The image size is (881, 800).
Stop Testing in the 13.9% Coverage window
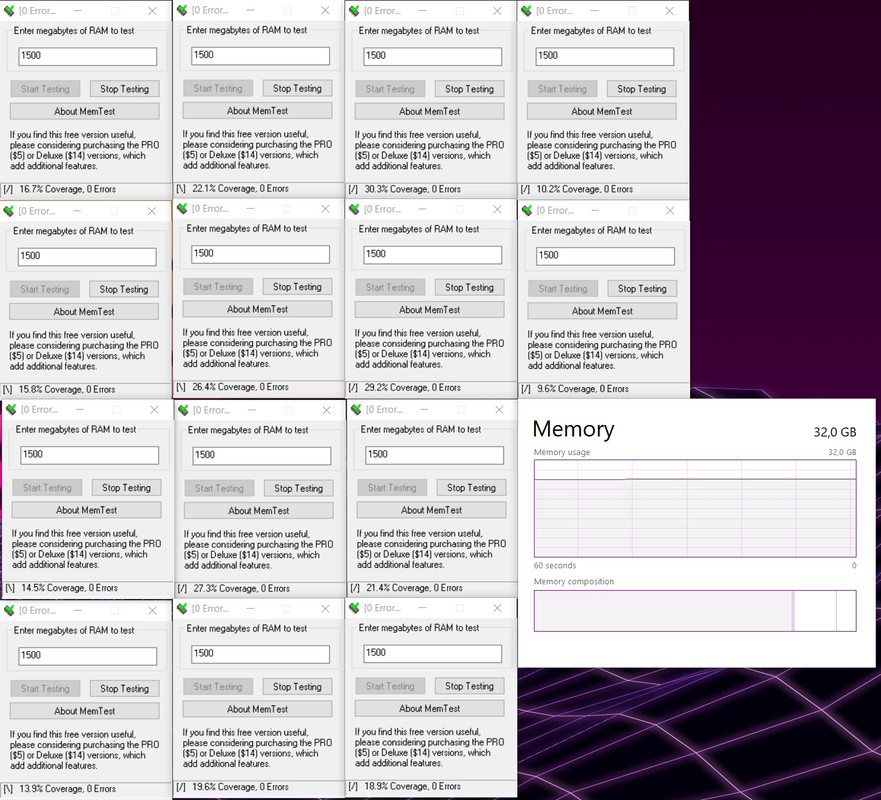pyautogui.click(x=124, y=688)
